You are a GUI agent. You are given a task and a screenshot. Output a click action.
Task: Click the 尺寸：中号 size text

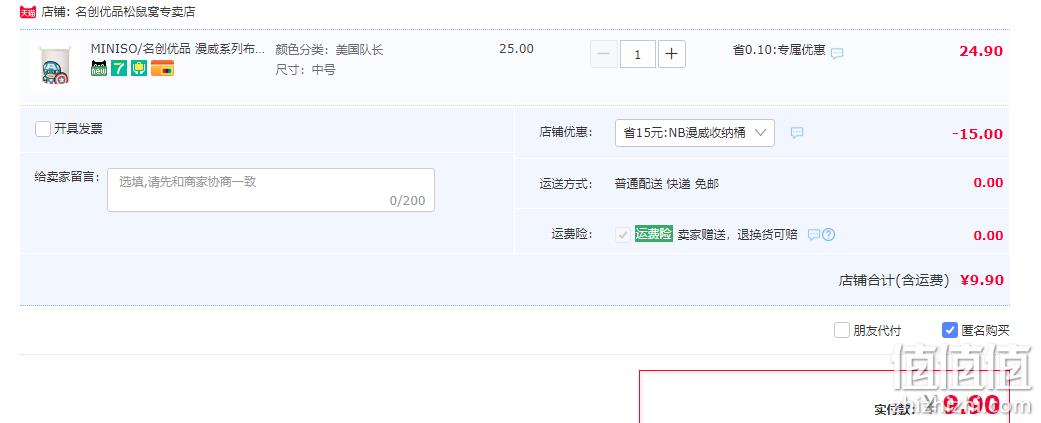pyautogui.click(x=305, y=69)
